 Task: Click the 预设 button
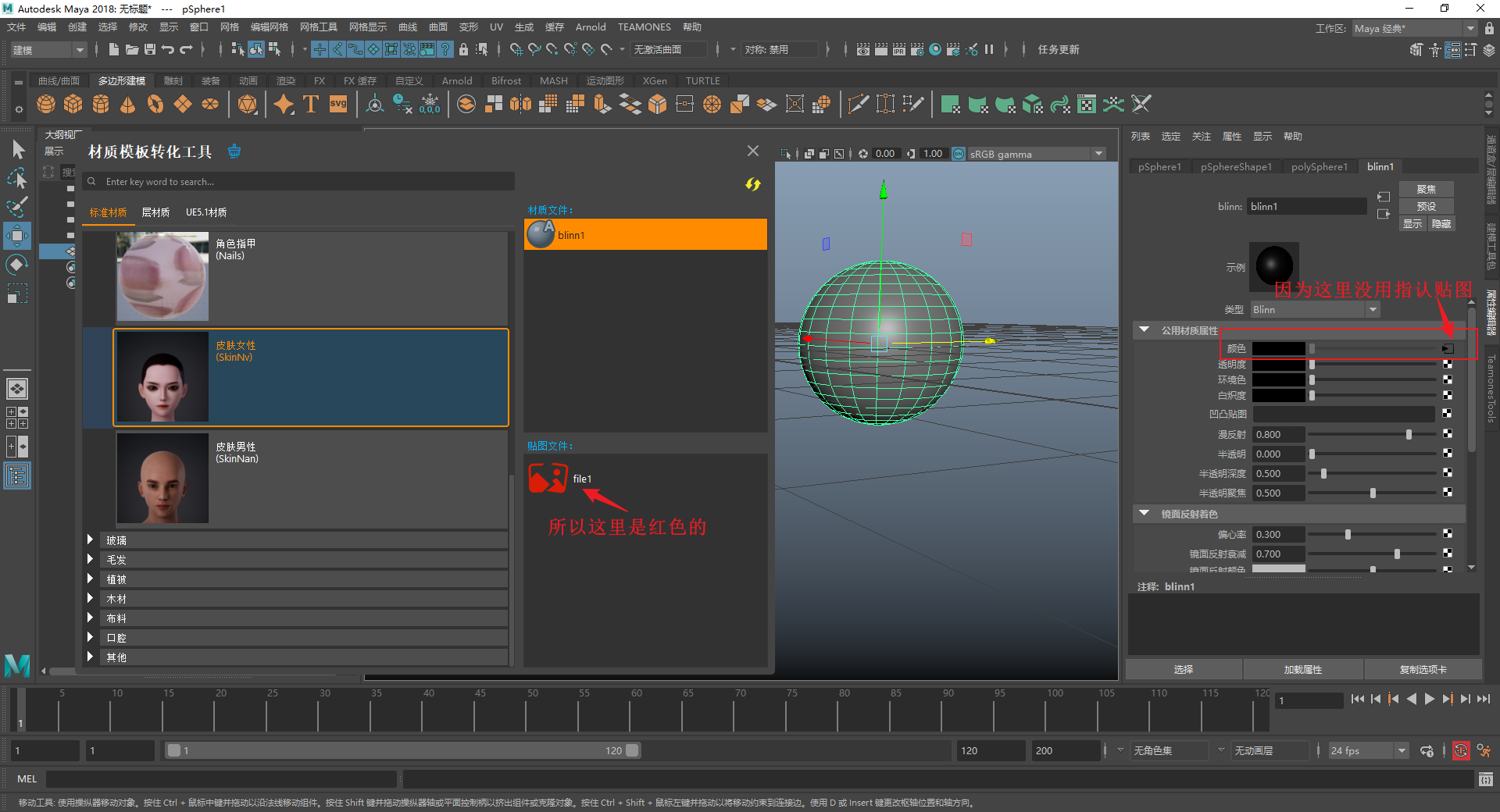(1426, 206)
